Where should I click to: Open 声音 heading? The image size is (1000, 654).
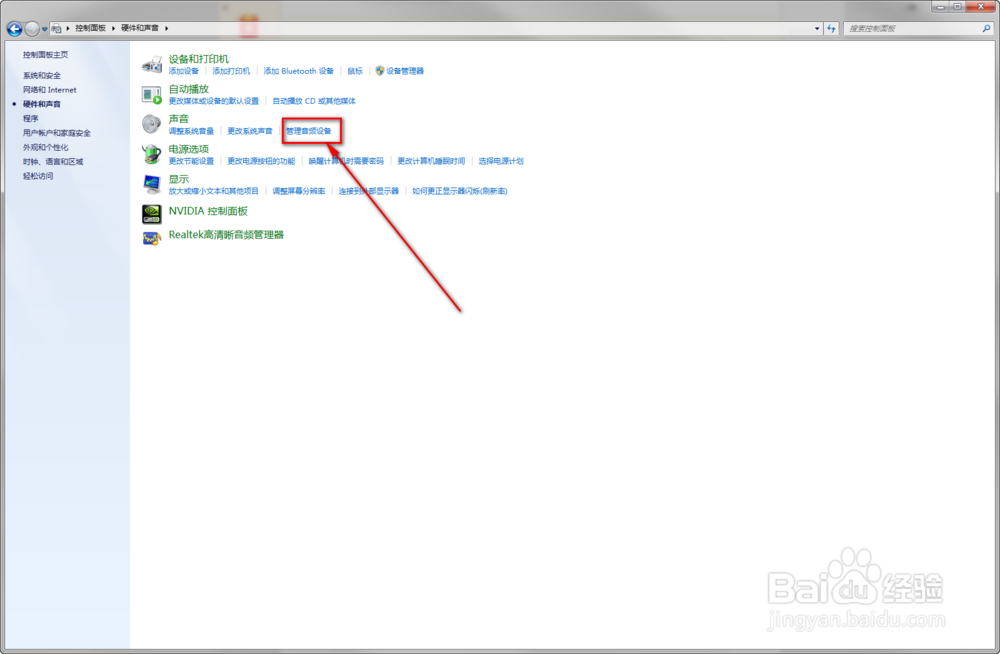179,119
